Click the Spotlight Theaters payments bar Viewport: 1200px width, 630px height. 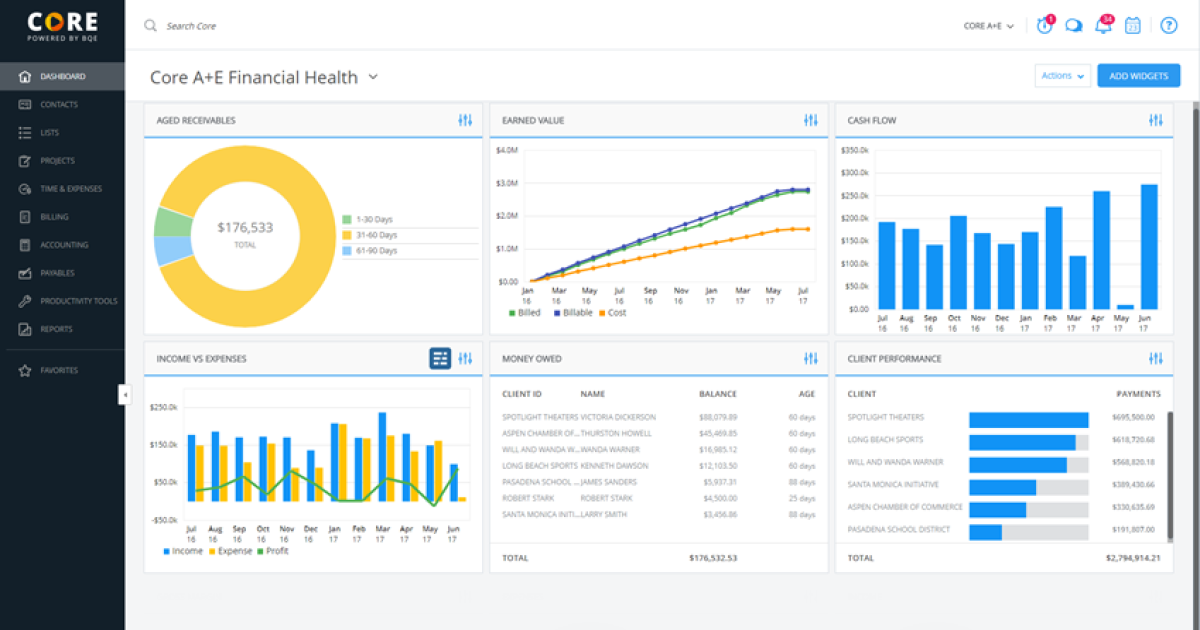coord(1028,420)
